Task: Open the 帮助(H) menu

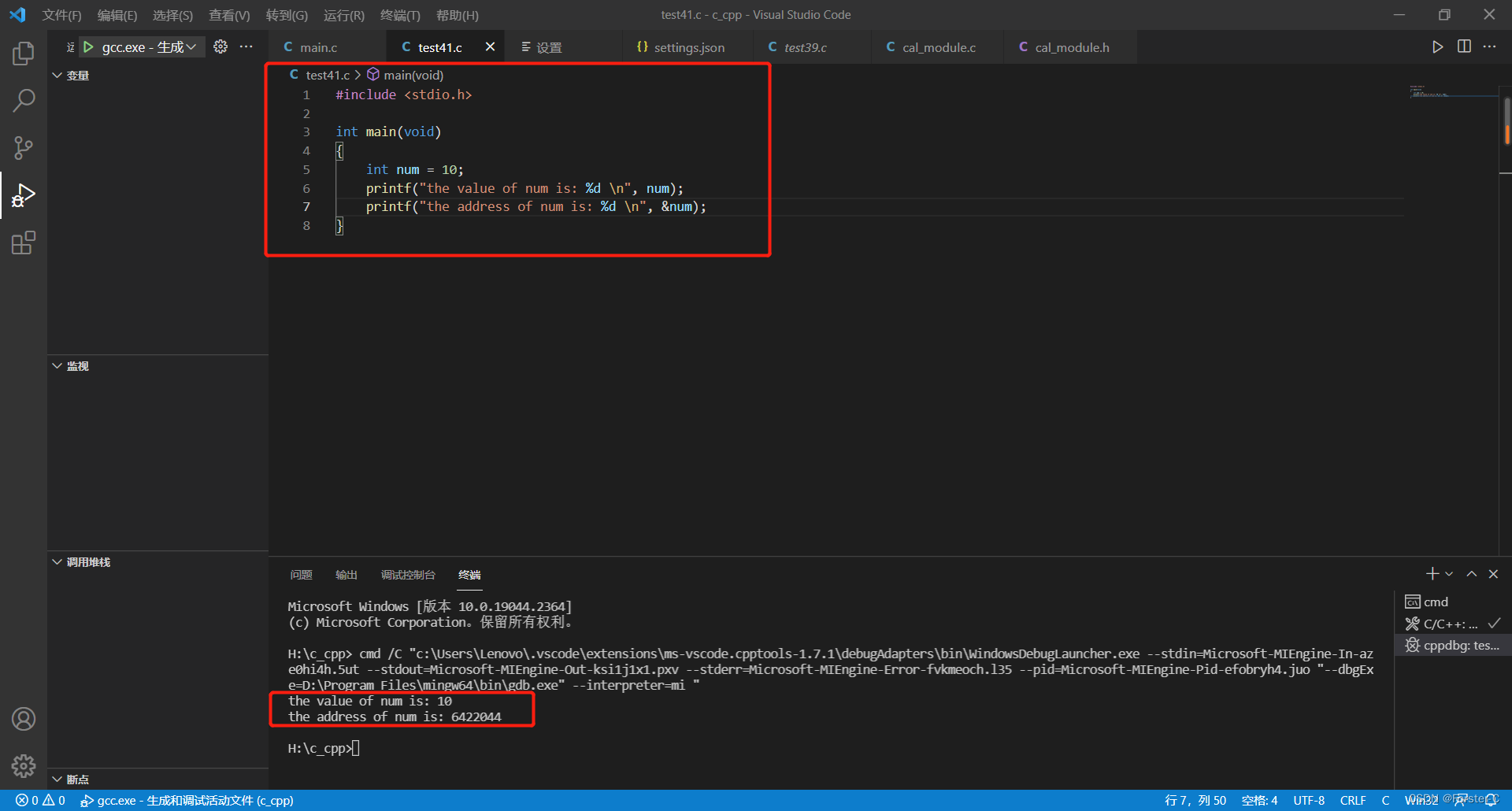Action: tap(458, 15)
